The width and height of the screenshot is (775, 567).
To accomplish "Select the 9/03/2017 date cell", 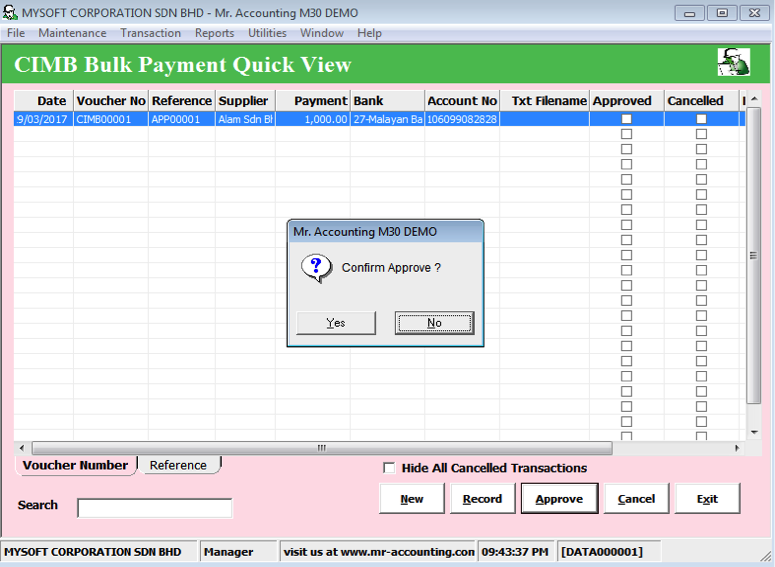I will click(43, 119).
